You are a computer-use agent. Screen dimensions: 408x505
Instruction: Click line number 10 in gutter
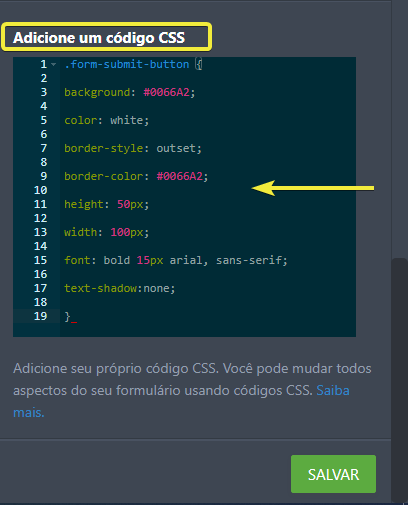(x=40, y=190)
